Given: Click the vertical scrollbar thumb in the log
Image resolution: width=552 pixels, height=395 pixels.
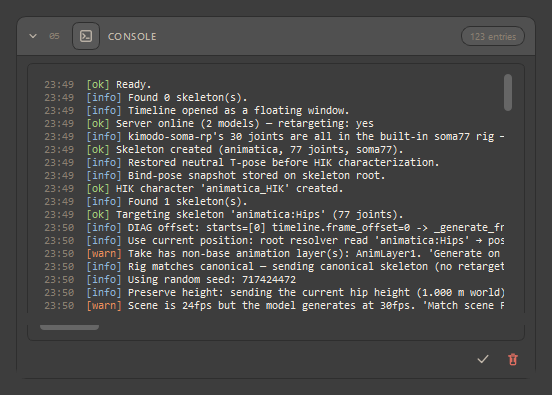Looking at the screenshot, I should [508, 93].
